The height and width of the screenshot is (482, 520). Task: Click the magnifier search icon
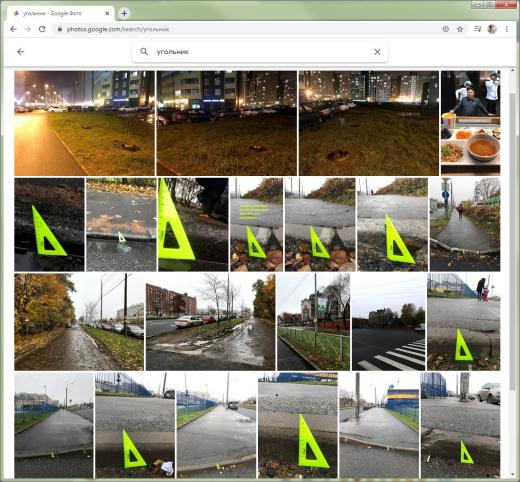pyautogui.click(x=144, y=52)
